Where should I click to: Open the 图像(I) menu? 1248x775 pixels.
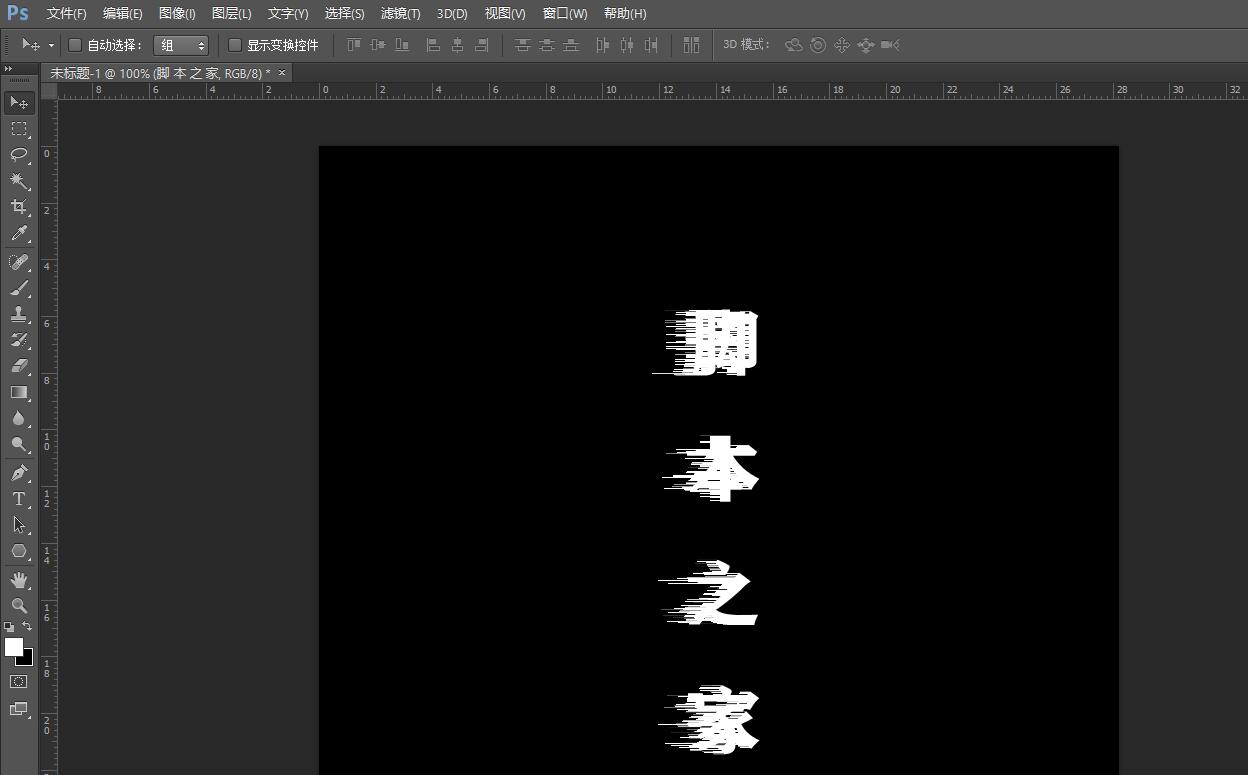pos(177,13)
